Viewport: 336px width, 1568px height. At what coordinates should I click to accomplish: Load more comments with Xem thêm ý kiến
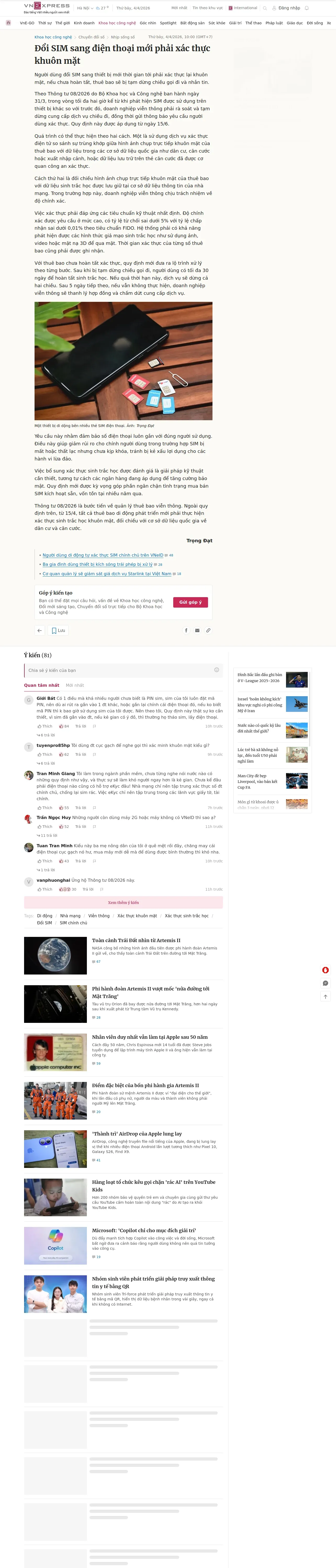[x=123, y=902]
